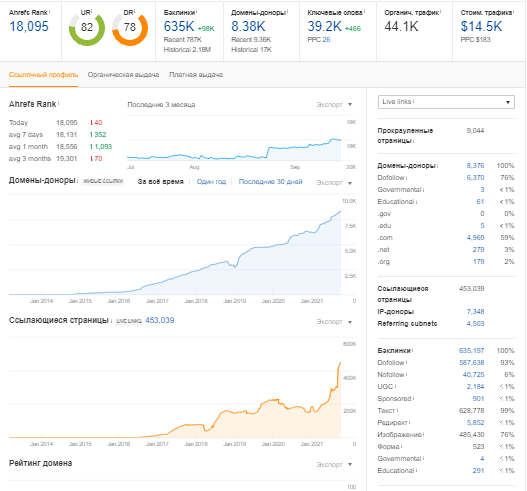Click the traffic cost value $14.5K
Viewport: 527px width, 491px height.
click(481, 27)
